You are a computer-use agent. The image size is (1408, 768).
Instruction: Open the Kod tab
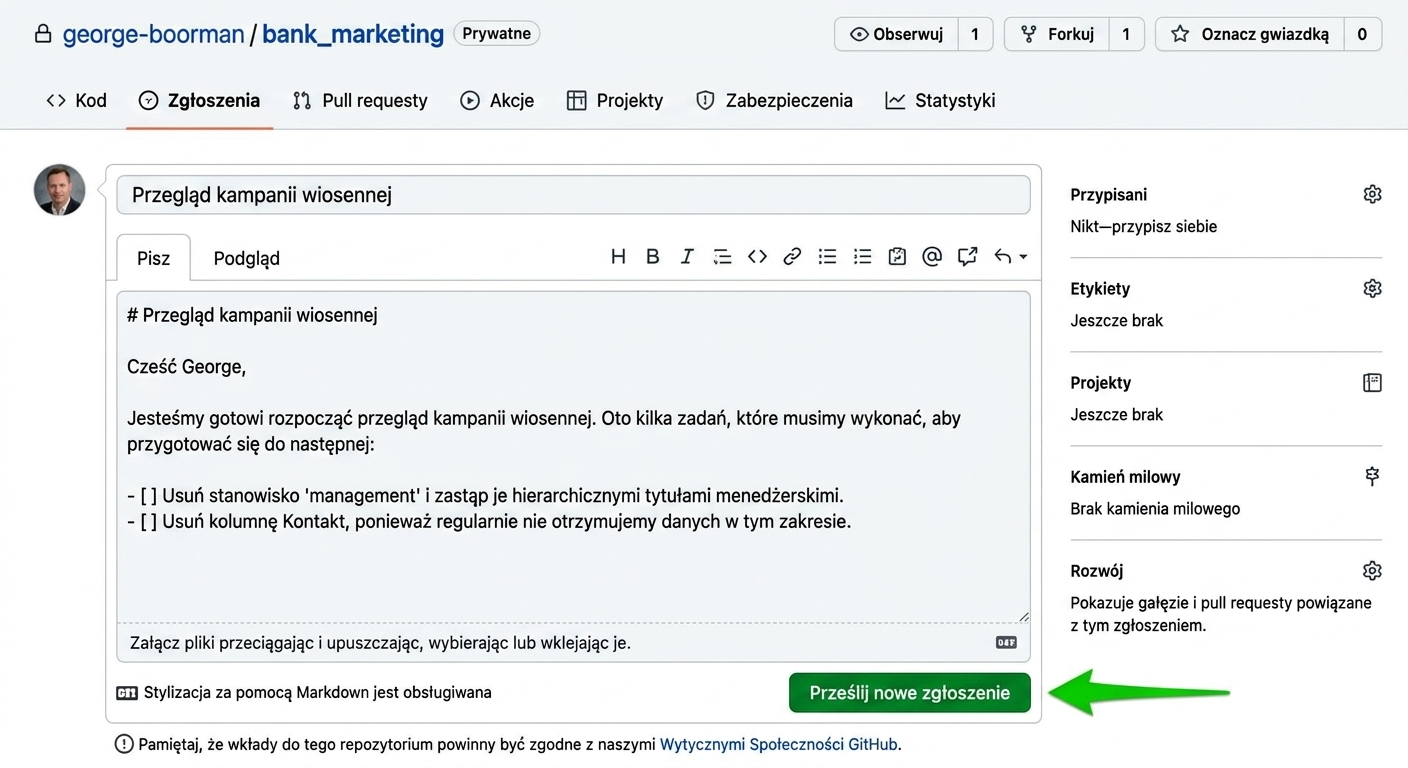tap(76, 100)
